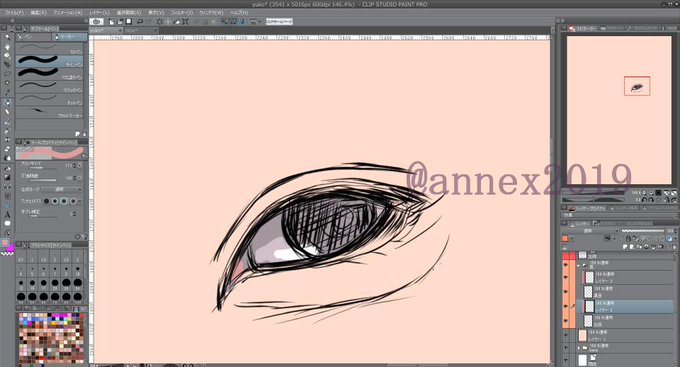Expand the collapsed bottom layer folder
The height and width of the screenshot is (367, 680).
(579, 348)
